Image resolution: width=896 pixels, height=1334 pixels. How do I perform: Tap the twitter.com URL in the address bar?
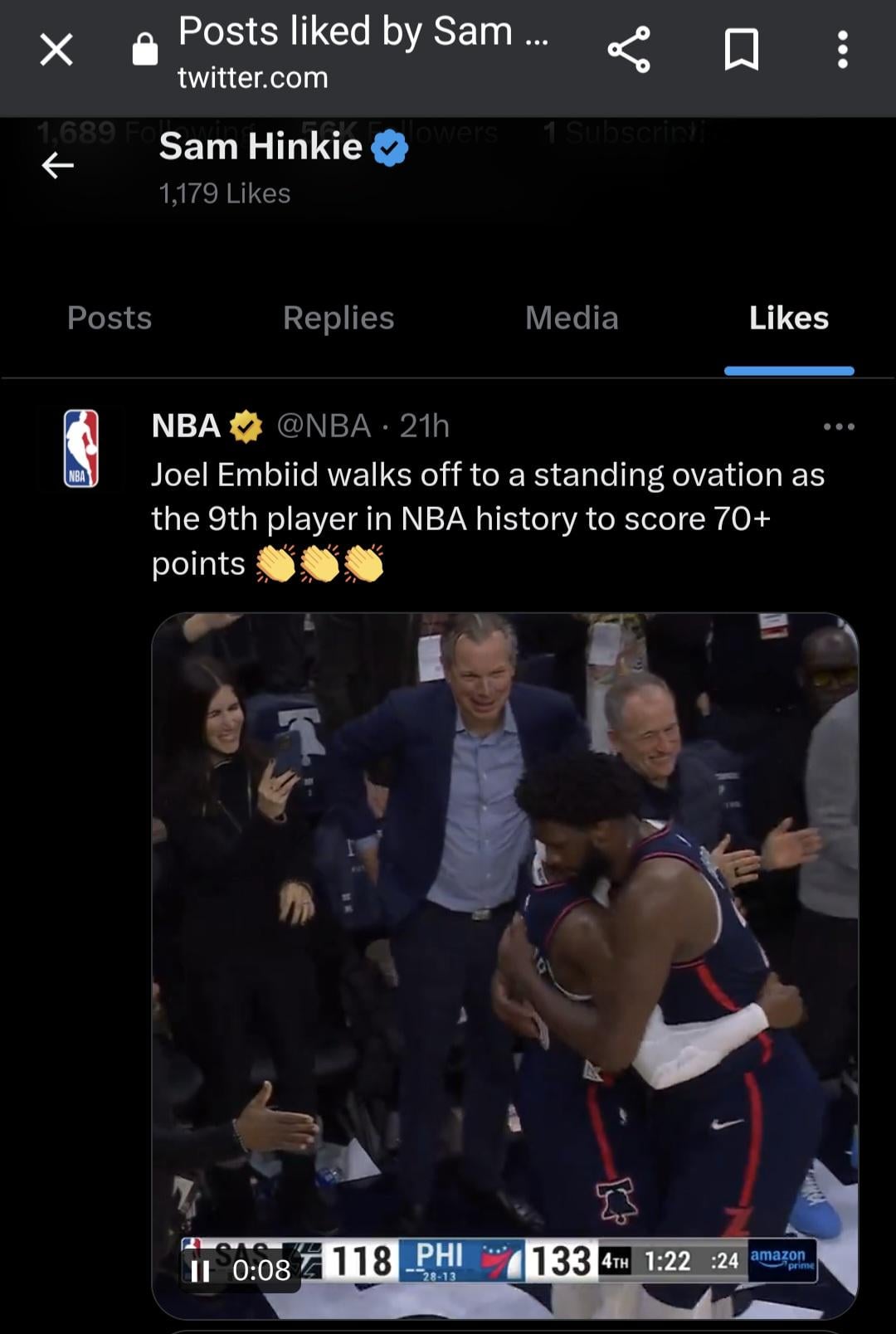coord(253,78)
